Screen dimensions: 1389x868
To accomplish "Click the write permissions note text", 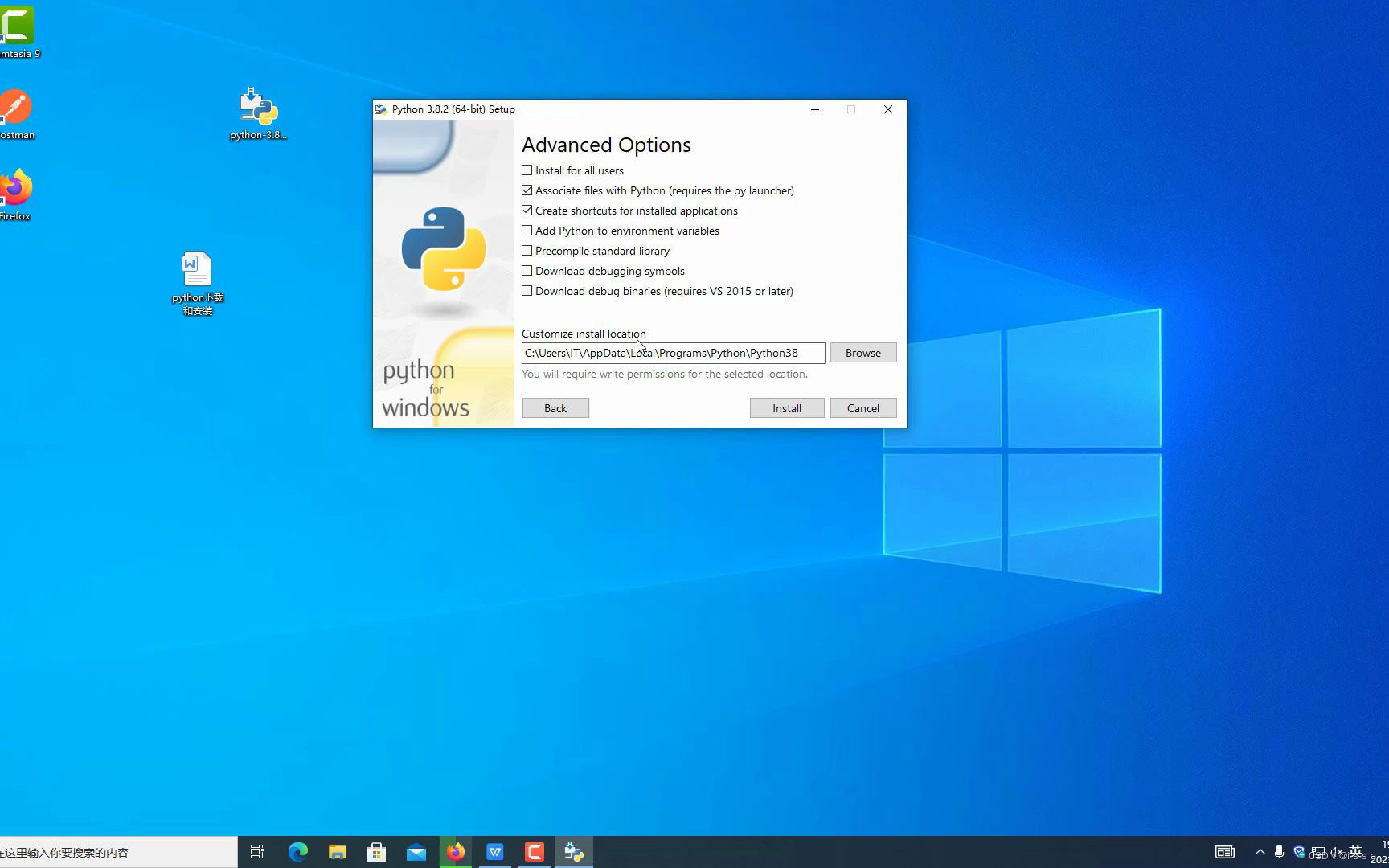I will click(x=665, y=374).
